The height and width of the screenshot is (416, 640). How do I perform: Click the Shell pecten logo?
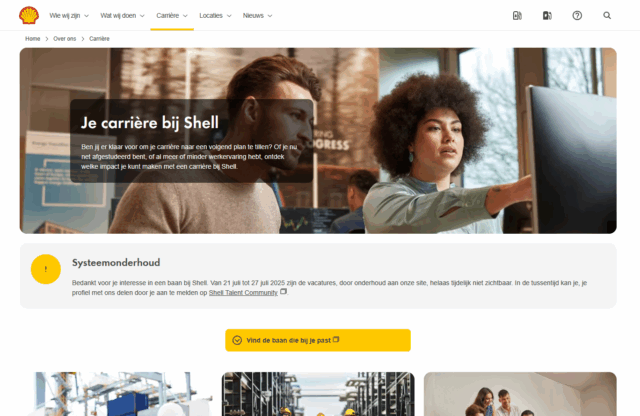29,16
